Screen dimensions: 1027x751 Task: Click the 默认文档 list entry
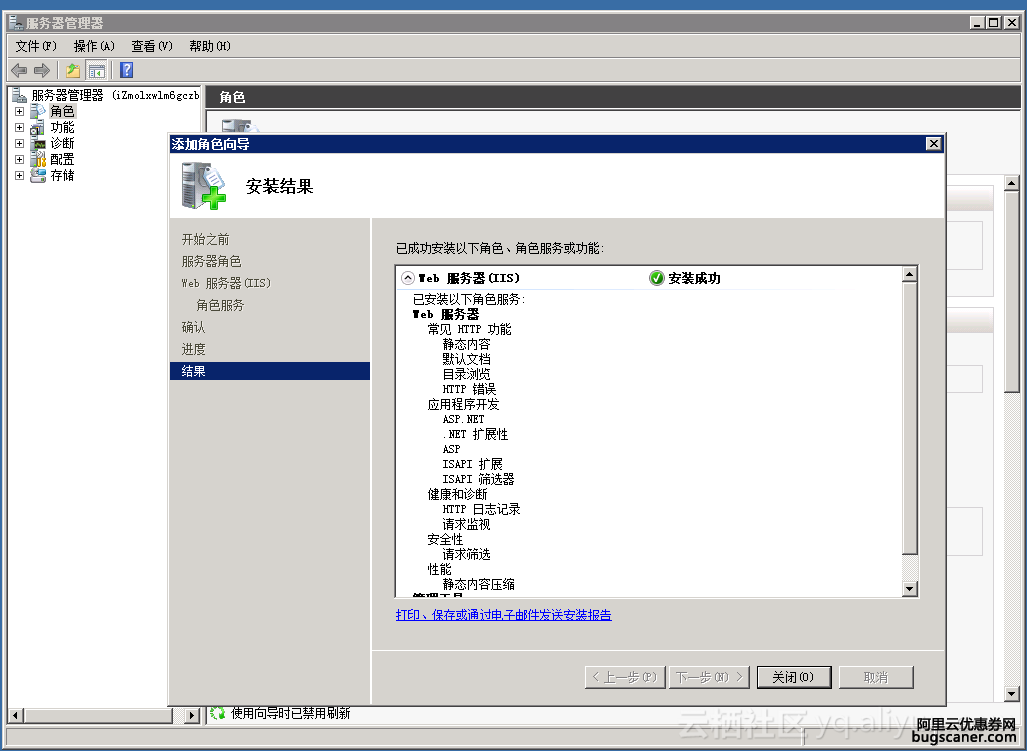pyautogui.click(x=466, y=359)
